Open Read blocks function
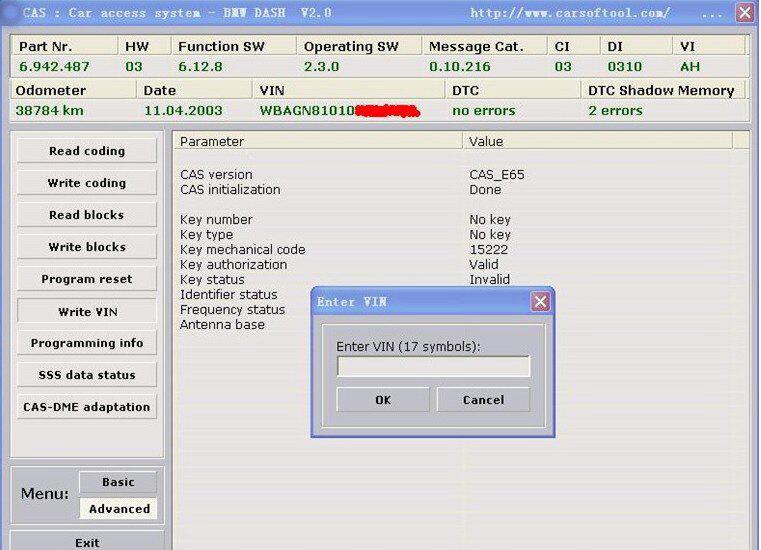The height and width of the screenshot is (550, 761). coord(87,215)
